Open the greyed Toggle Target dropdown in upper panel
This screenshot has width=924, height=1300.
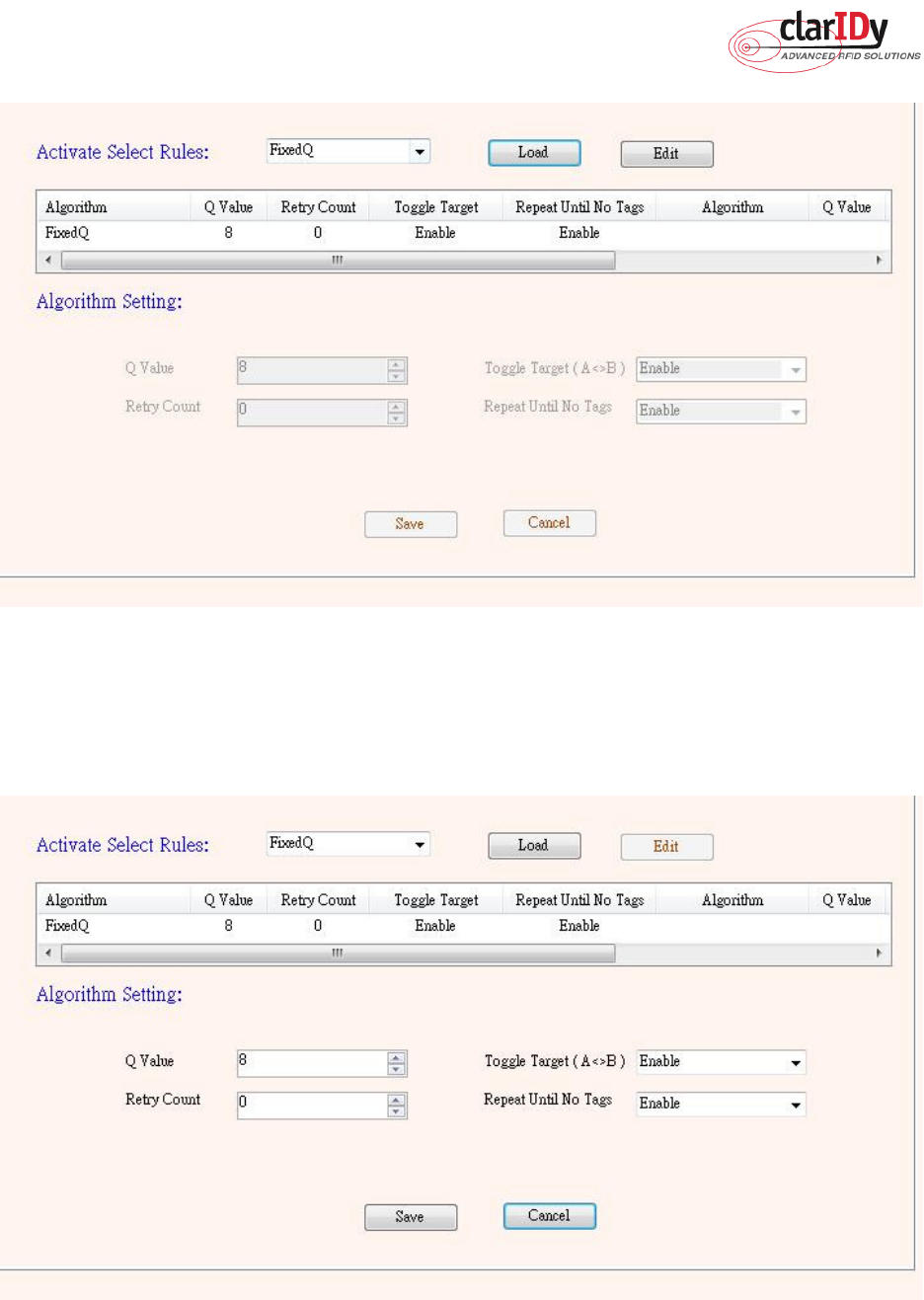click(721, 369)
